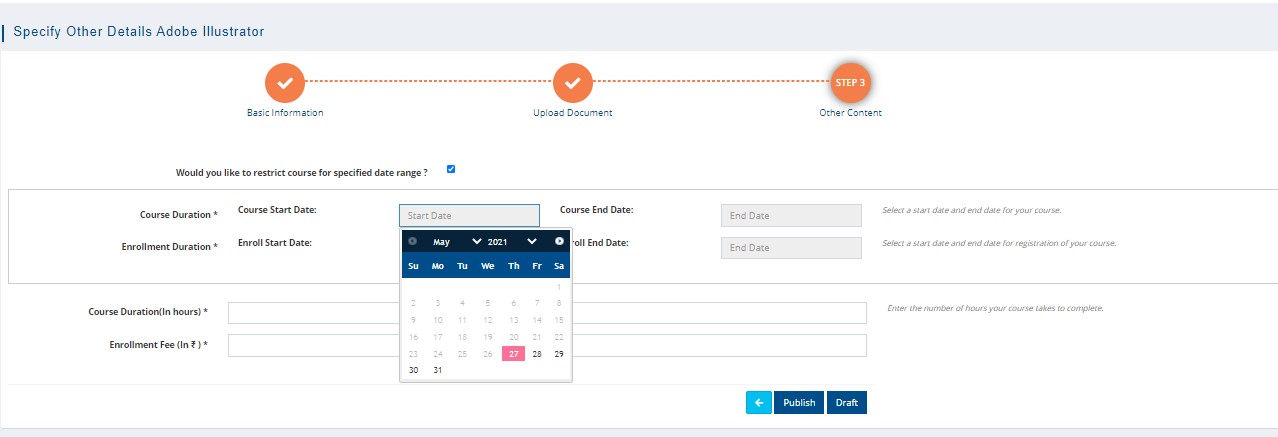
Task: Go to previous month in calendar
Action: pyautogui.click(x=412, y=241)
